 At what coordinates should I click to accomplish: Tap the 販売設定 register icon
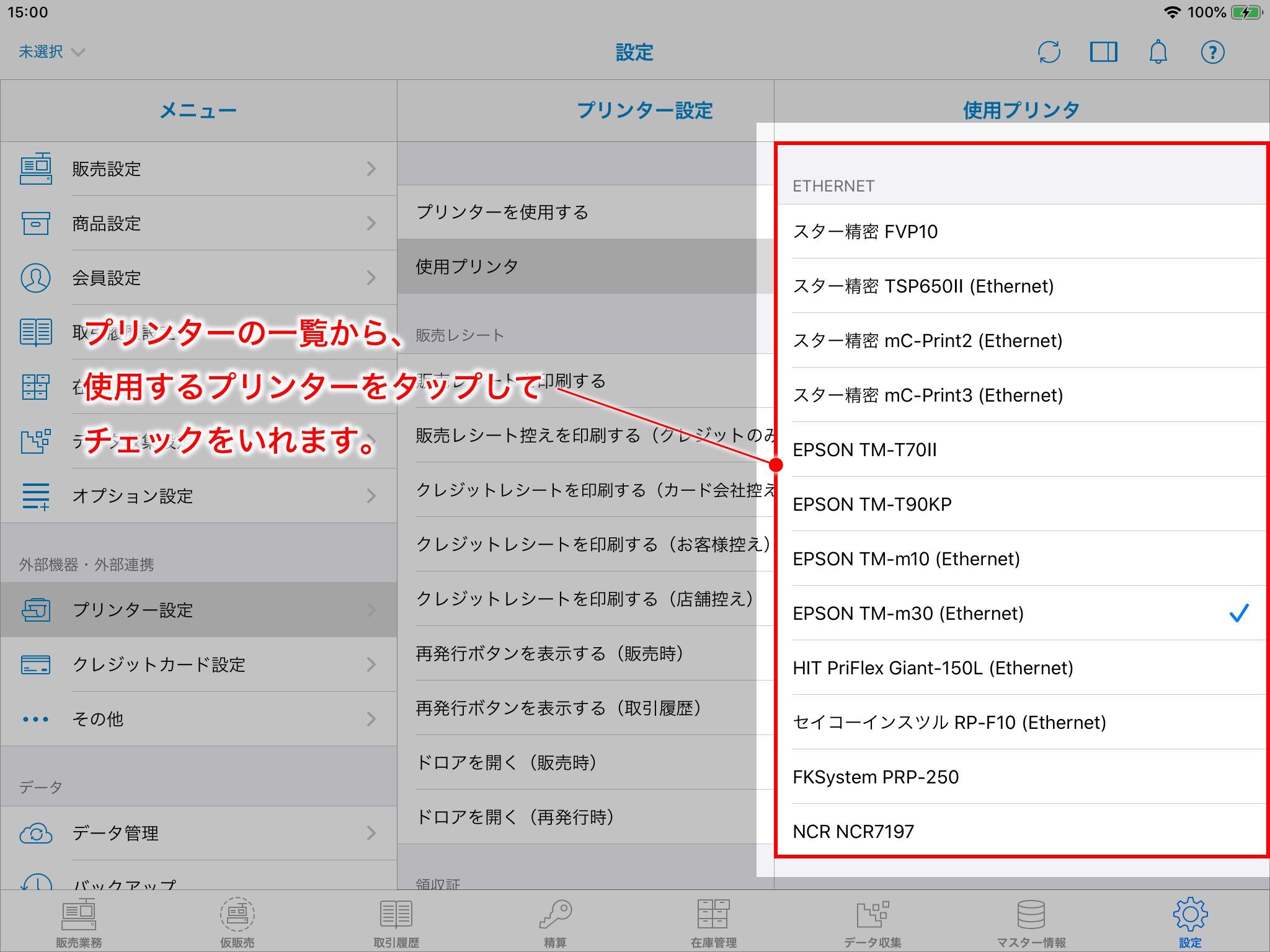point(36,169)
